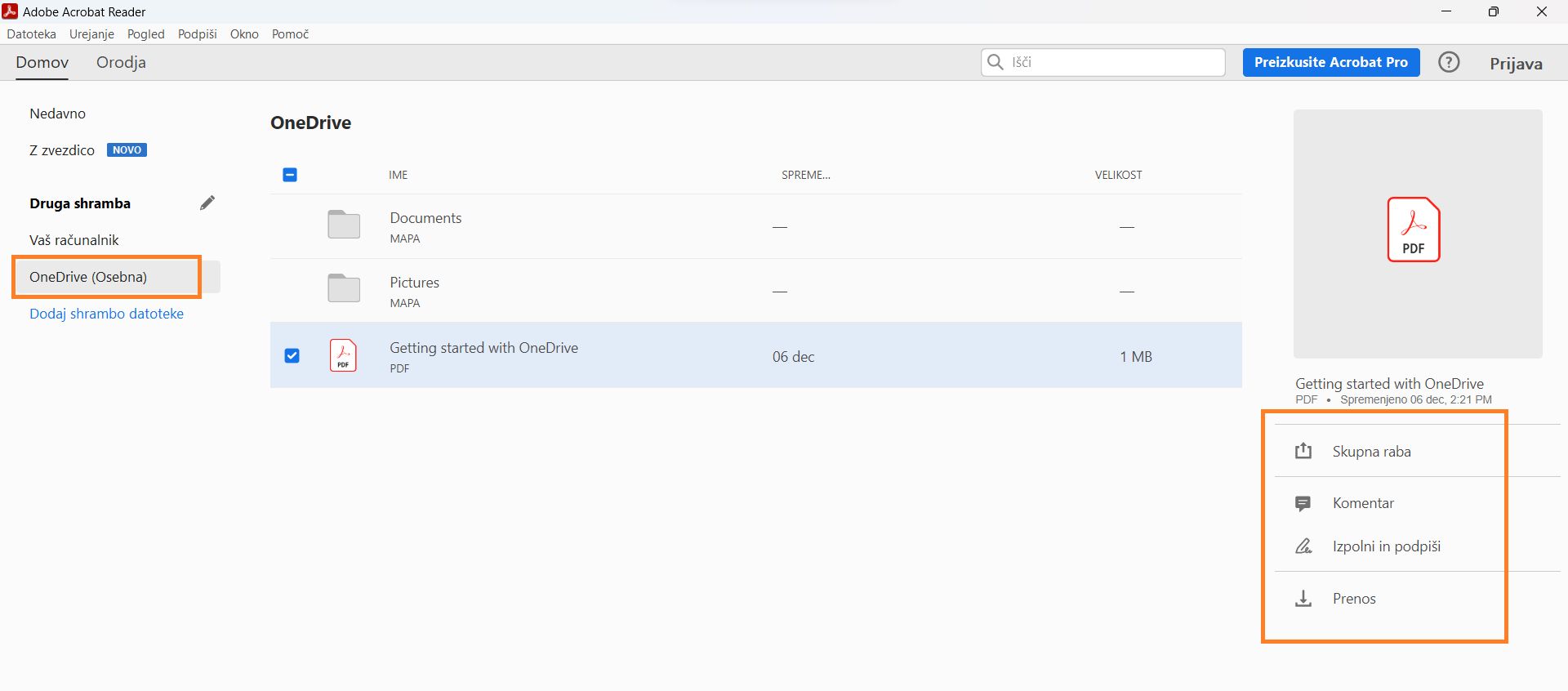Close the Acrobat Reader window
Viewport: 1568px width, 691px height.
coord(1542,11)
